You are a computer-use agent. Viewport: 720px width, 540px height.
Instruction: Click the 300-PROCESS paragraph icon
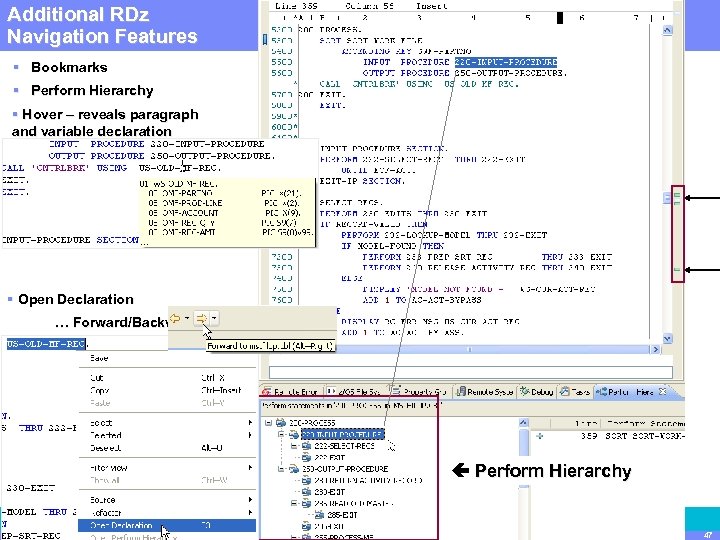point(281,423)
